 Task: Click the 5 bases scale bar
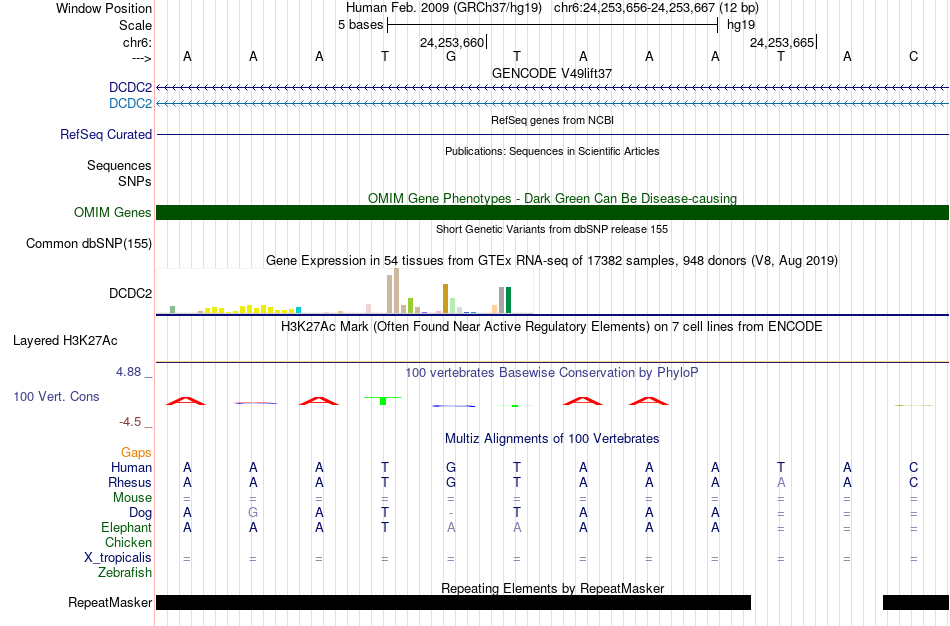pos(553,25)
